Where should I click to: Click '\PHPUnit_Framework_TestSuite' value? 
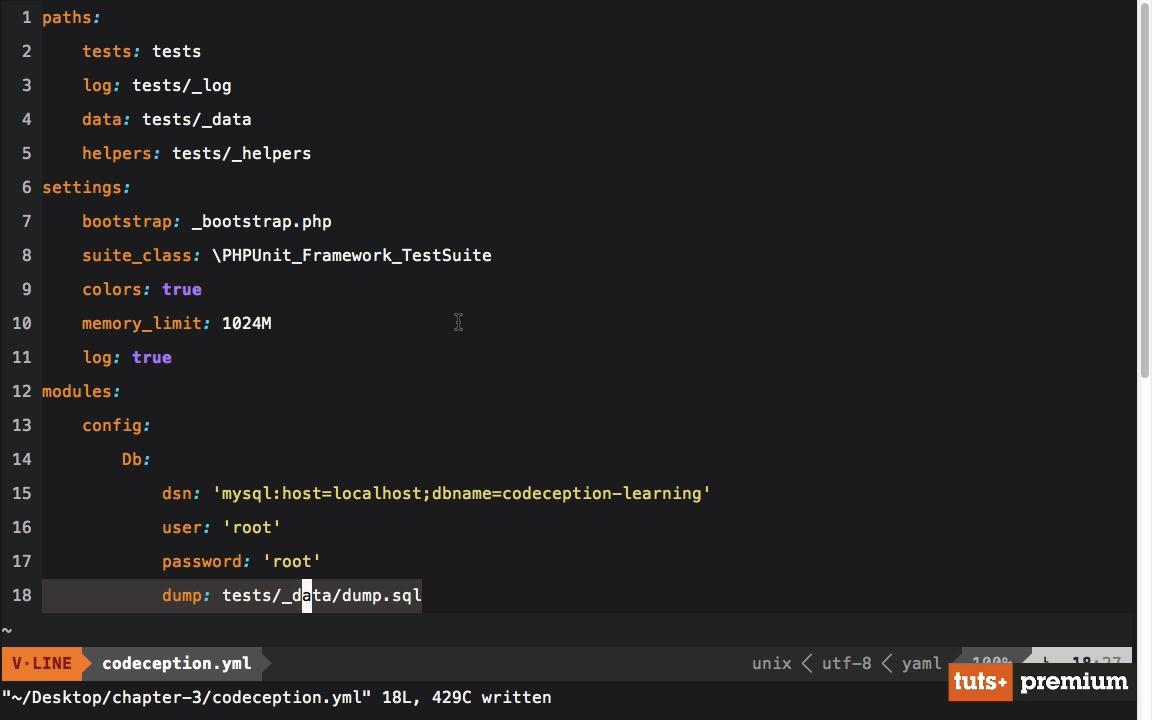click(352, 255)
